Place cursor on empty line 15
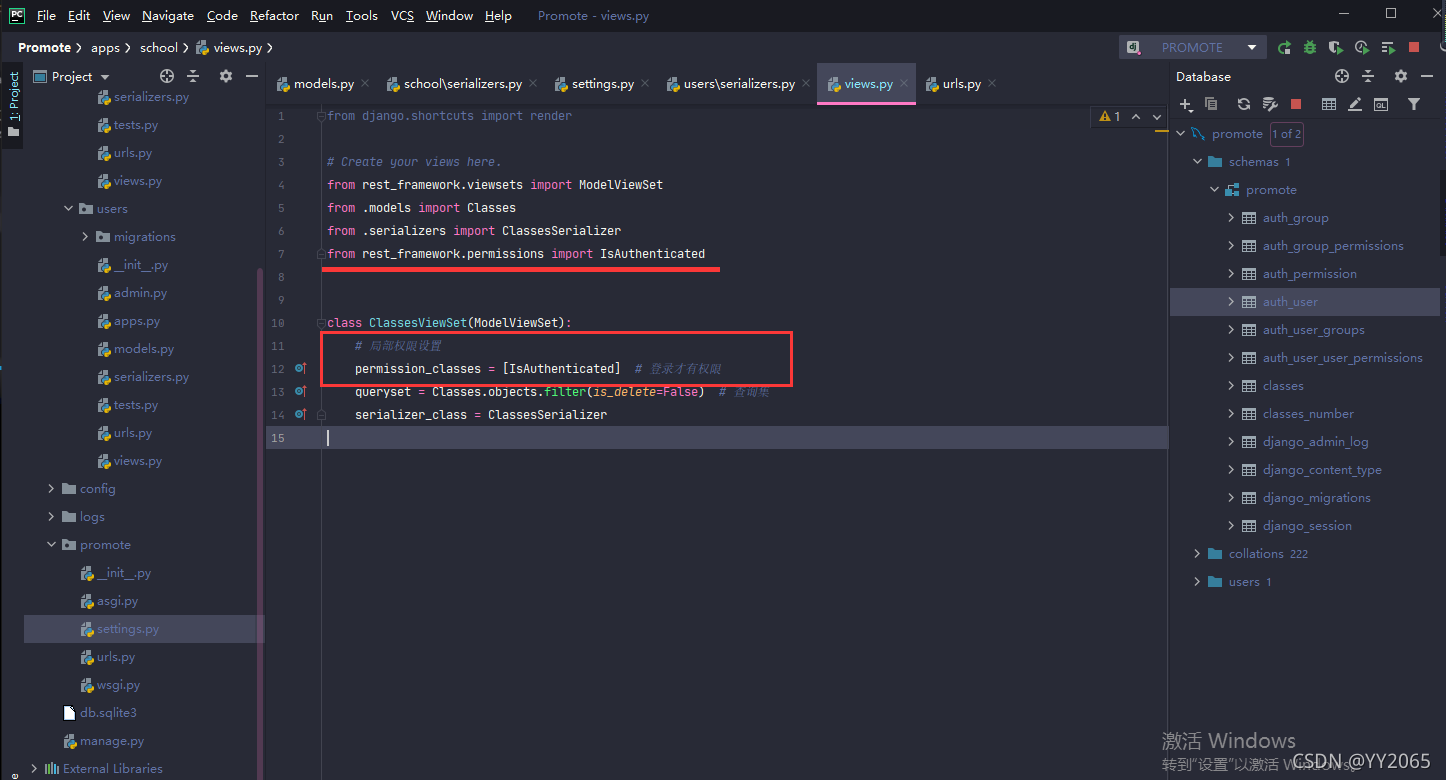Image resolution: width=1446 pixels, height=780 pixels. click(x=716, y=438)
